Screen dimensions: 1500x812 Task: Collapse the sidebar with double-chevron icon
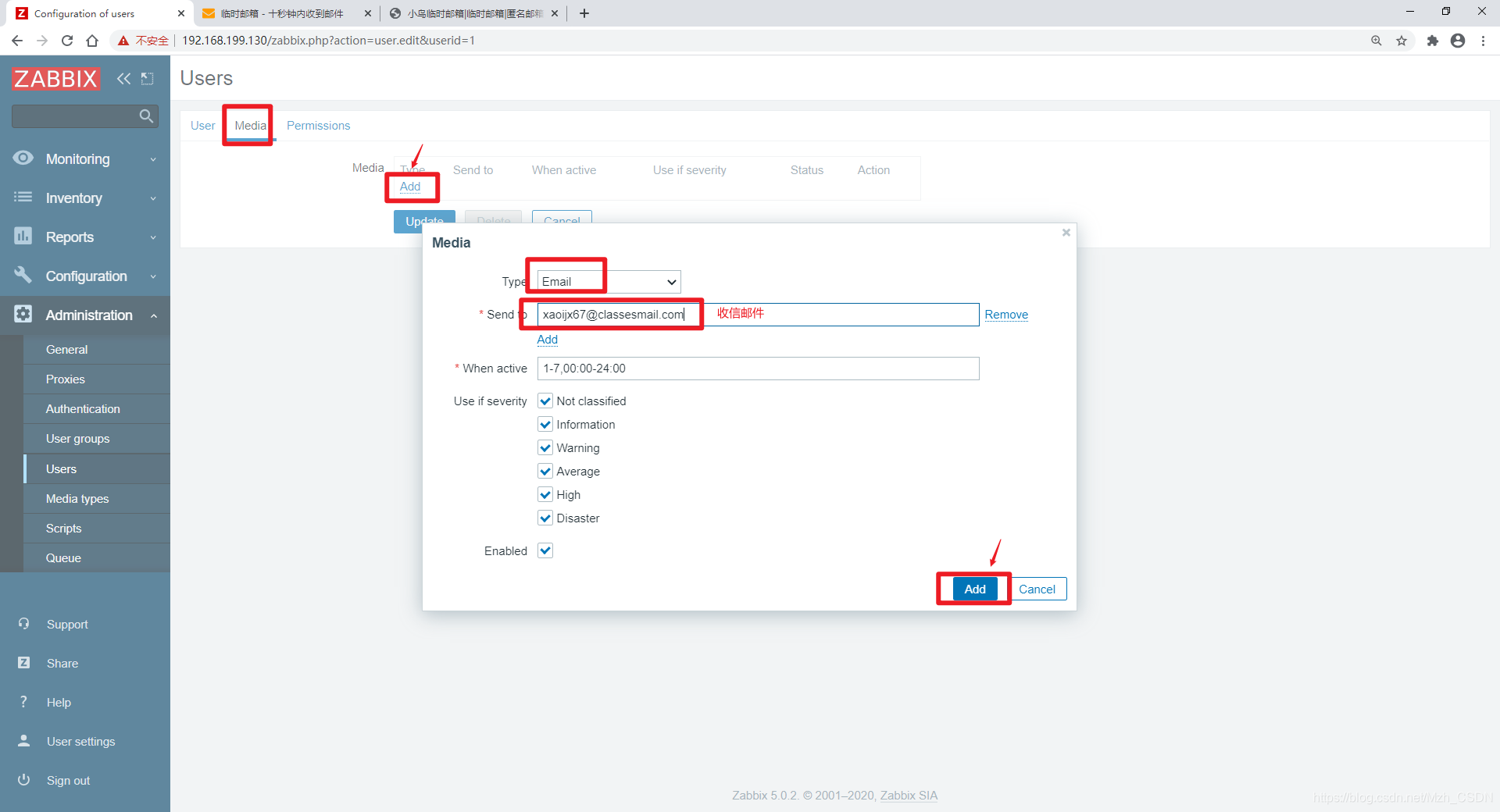coord(123,78)
